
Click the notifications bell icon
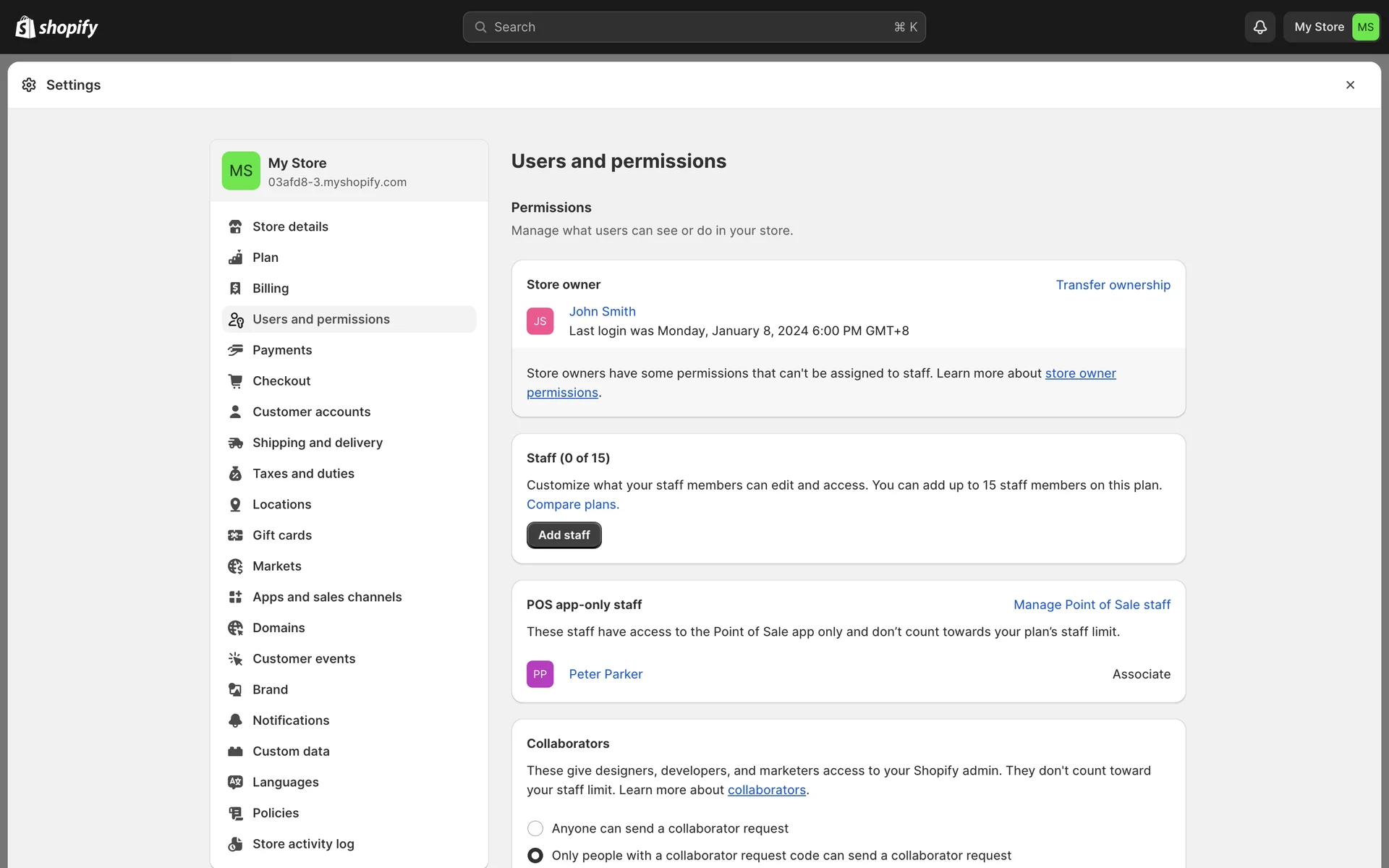pos(1260,27)
